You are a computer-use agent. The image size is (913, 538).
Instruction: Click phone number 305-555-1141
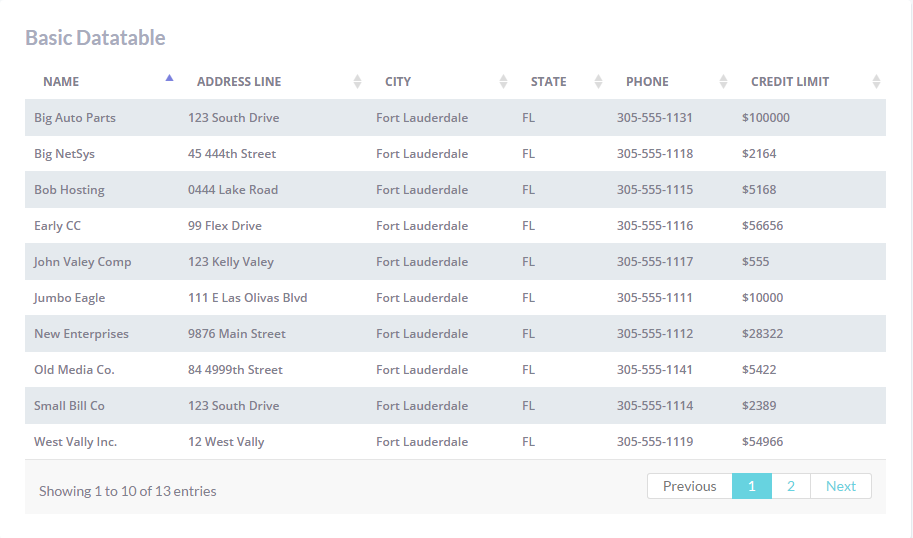tap(655, 370)
